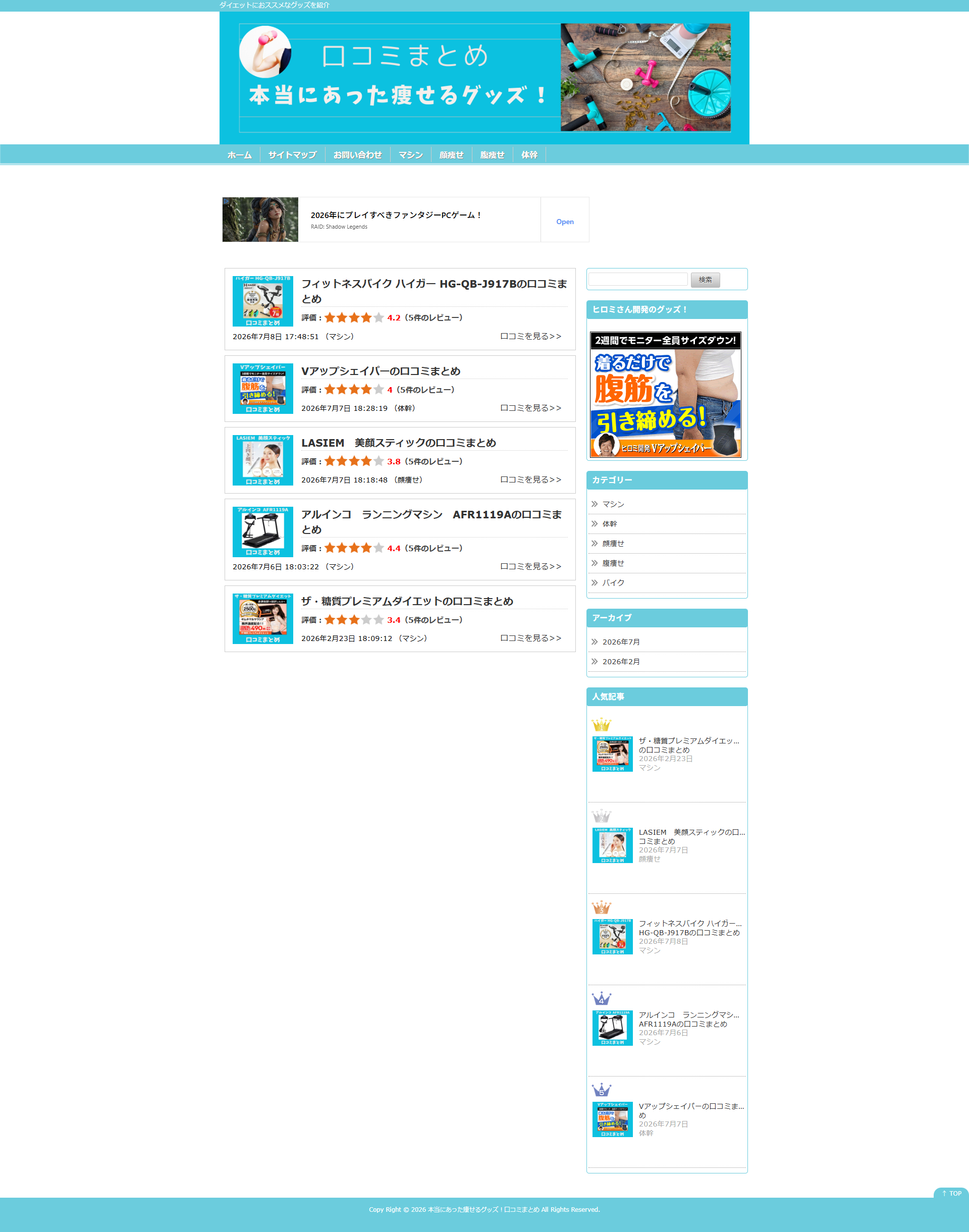969x1232 pixels.
Task: Open the アルインコ ランニングマシン article title
Action: (x=431, y=522)
